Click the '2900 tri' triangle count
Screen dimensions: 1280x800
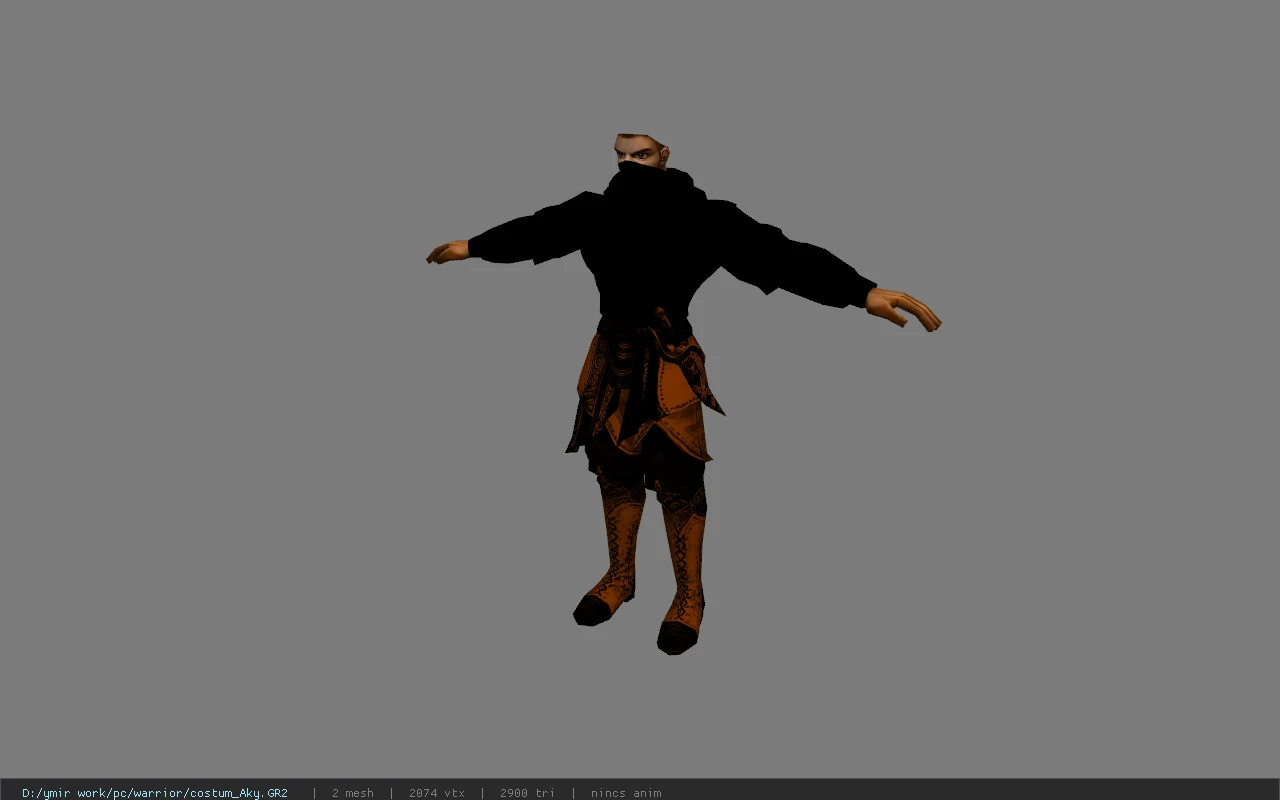527,793
